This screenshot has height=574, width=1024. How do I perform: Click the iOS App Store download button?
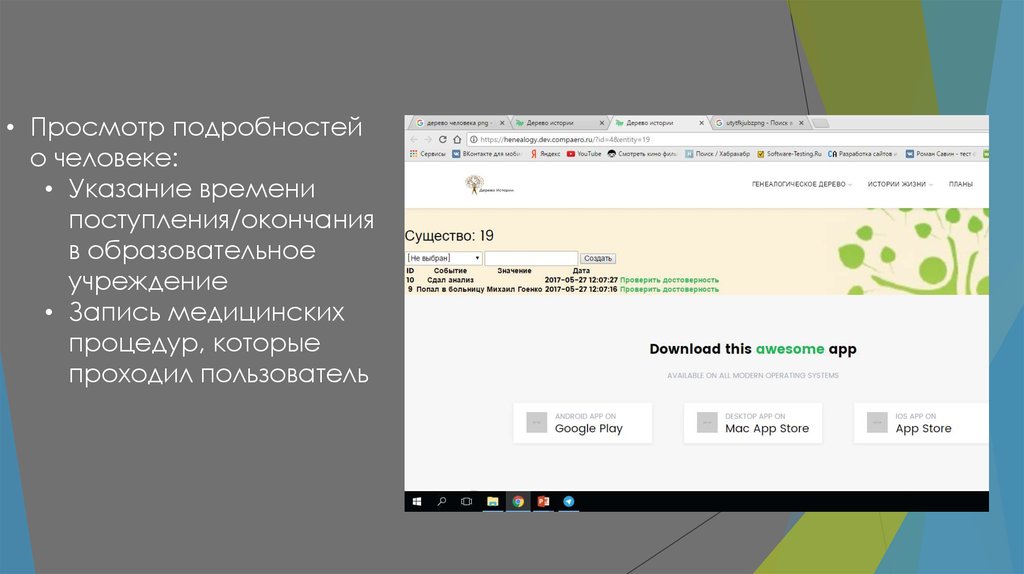click(x=921, y=423)
